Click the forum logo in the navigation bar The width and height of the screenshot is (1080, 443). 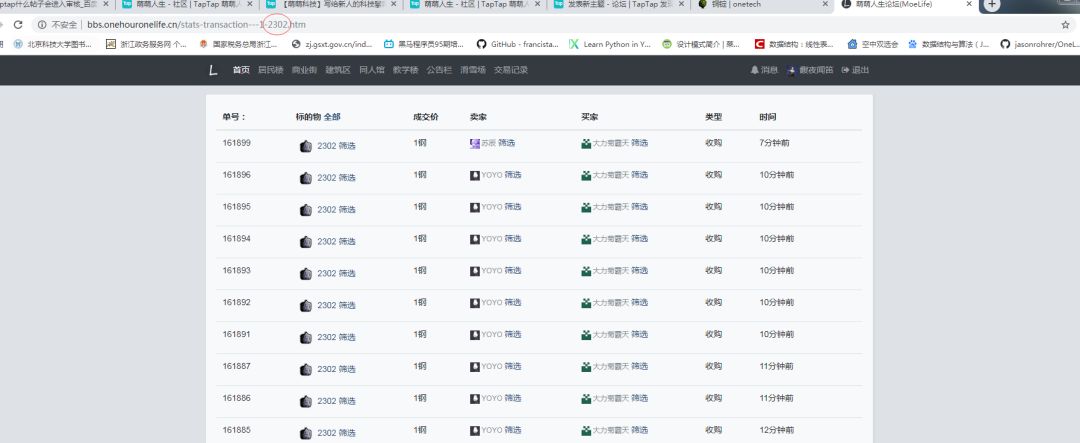coord(213,70)
